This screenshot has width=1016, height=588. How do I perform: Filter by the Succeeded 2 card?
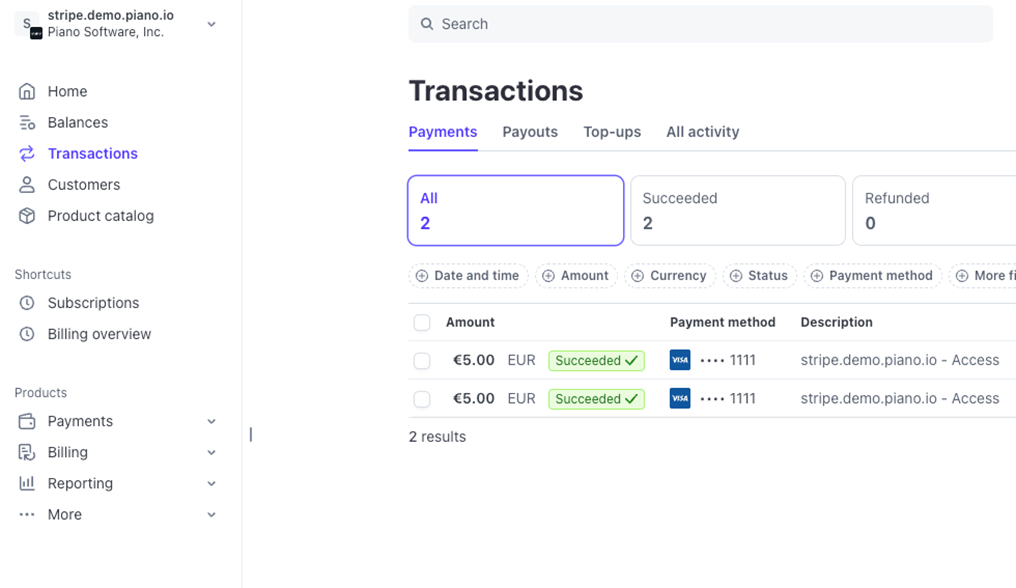point(738,211)
